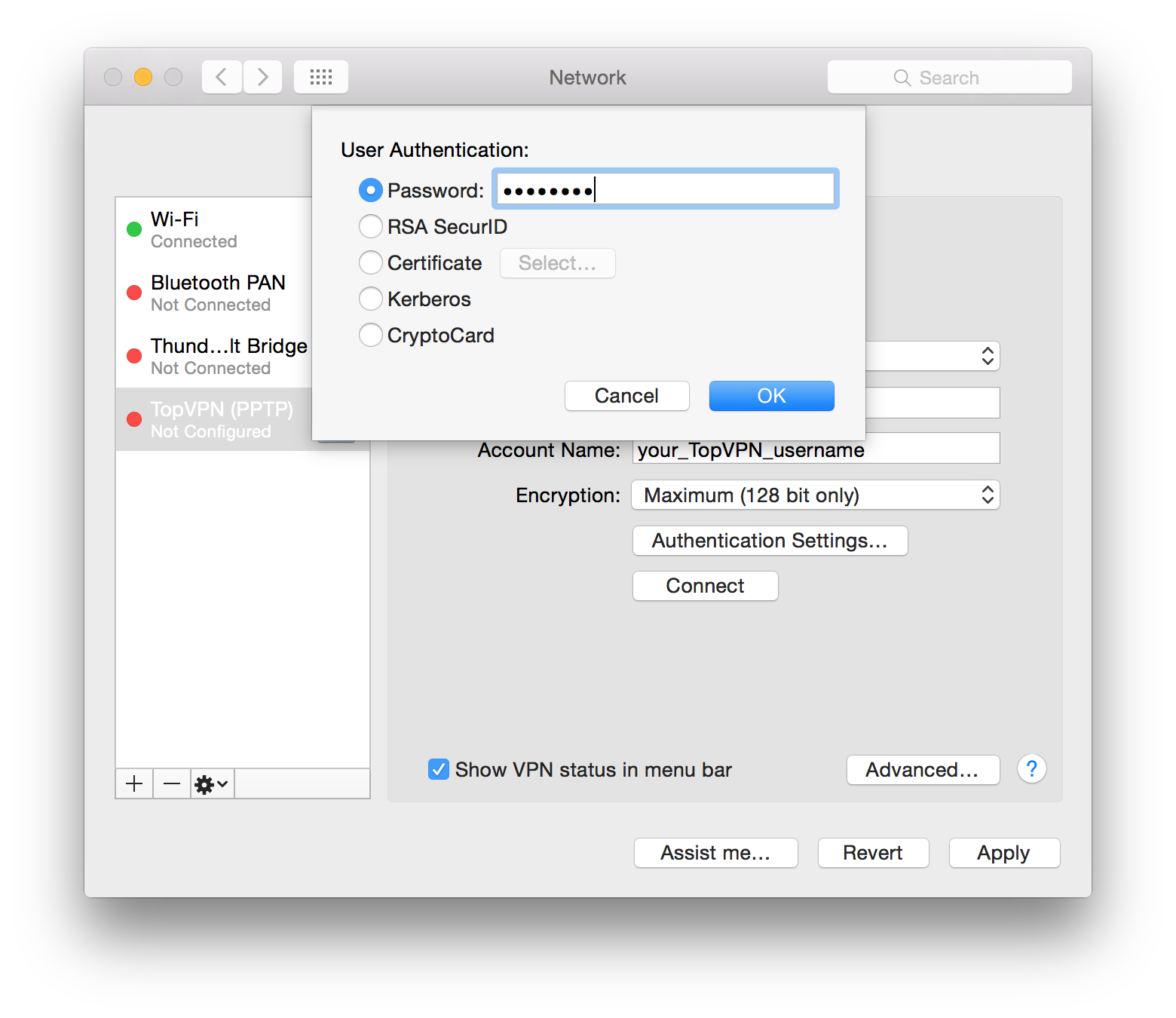
Task: Click the TopVPN red status dot
Action: (x=134, y=419)
